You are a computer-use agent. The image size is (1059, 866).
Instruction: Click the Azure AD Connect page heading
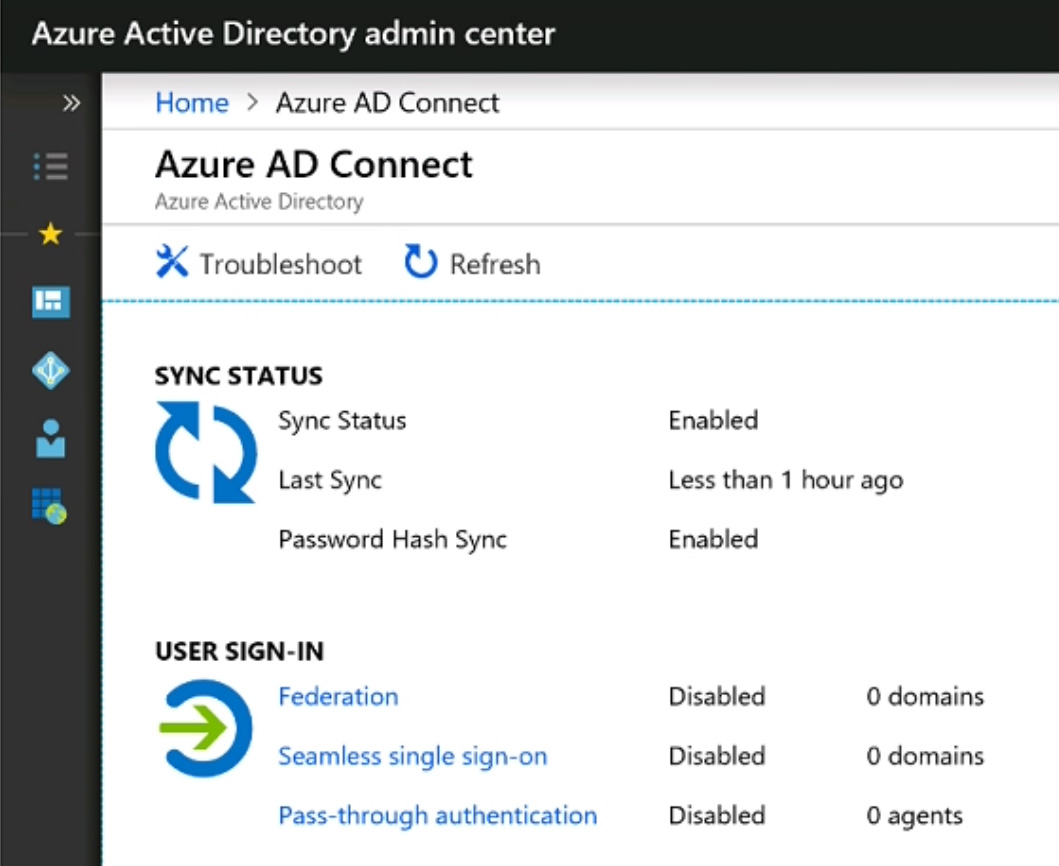pyautogui.click(x=314, y=164)
